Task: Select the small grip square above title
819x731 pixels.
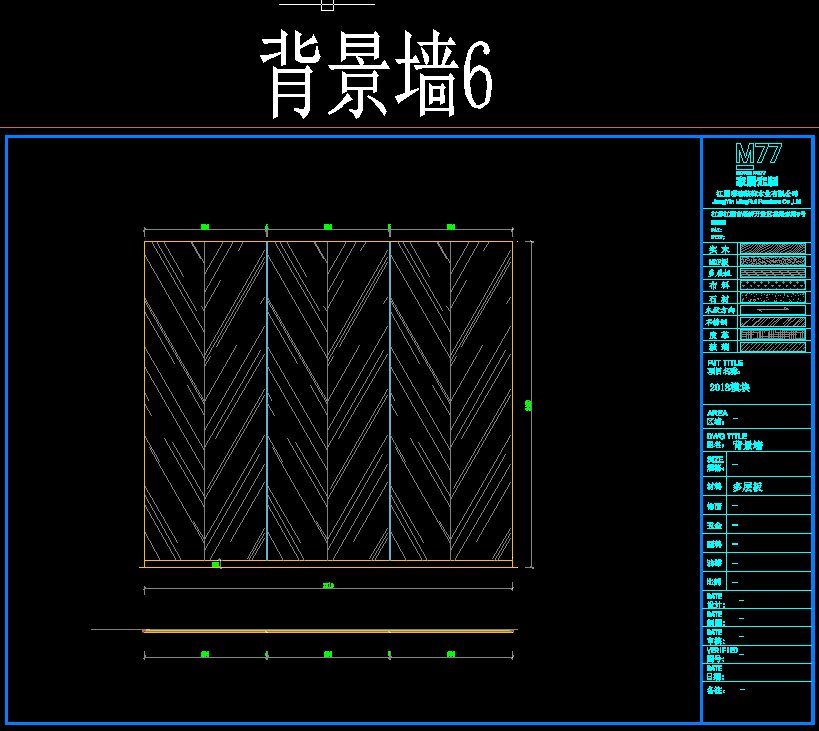Action: 327,5
